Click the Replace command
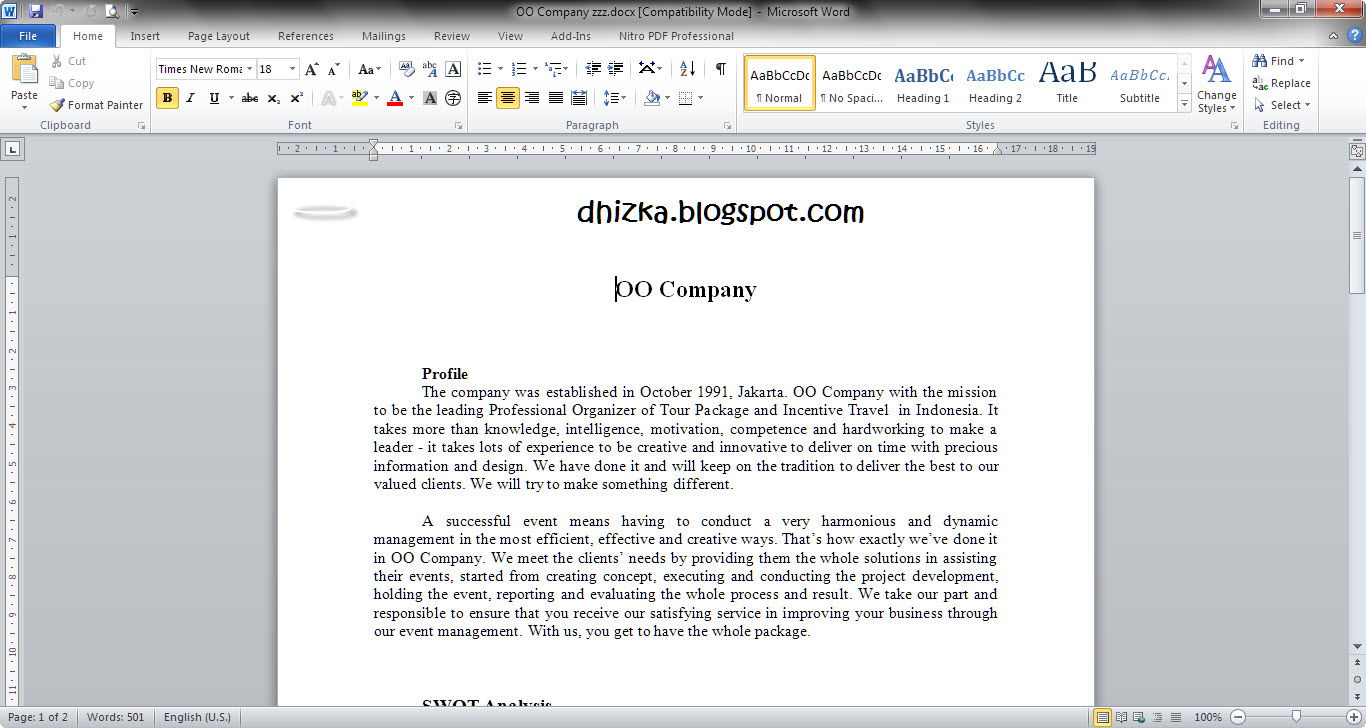The height and width of the screenshot is (728, 1366). [1282, 83]
